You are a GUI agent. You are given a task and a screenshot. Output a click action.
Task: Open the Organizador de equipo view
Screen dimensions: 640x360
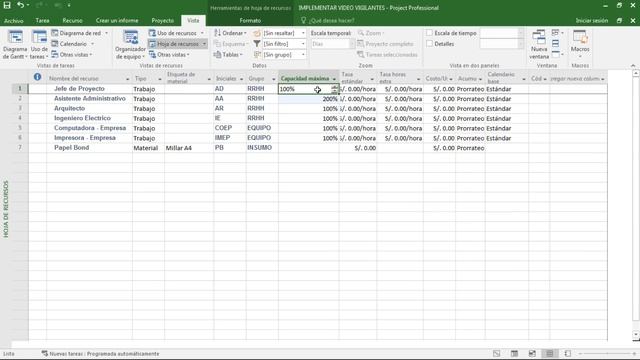coord(130,45)
